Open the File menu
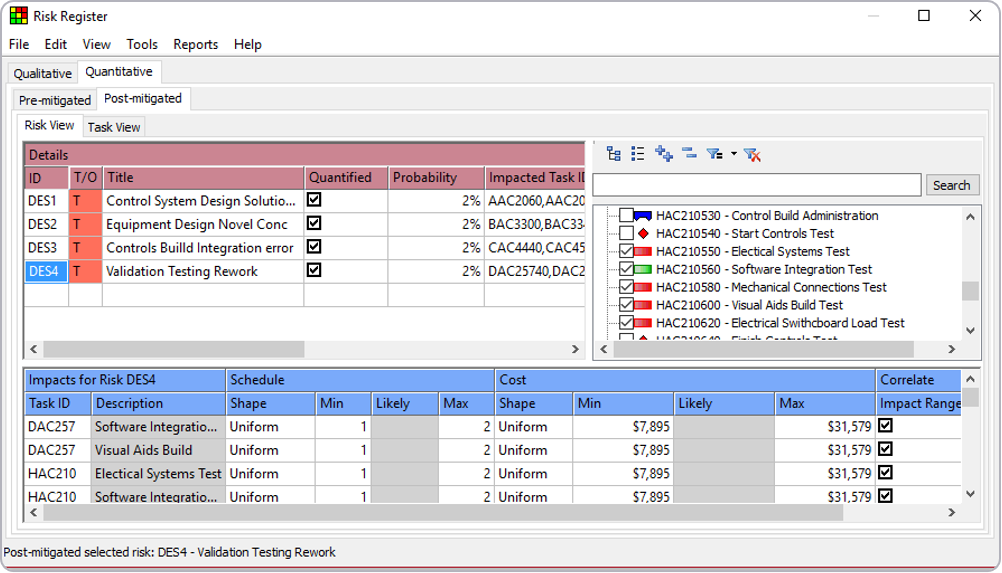1002x573 pixels. [x=19, y=45]
